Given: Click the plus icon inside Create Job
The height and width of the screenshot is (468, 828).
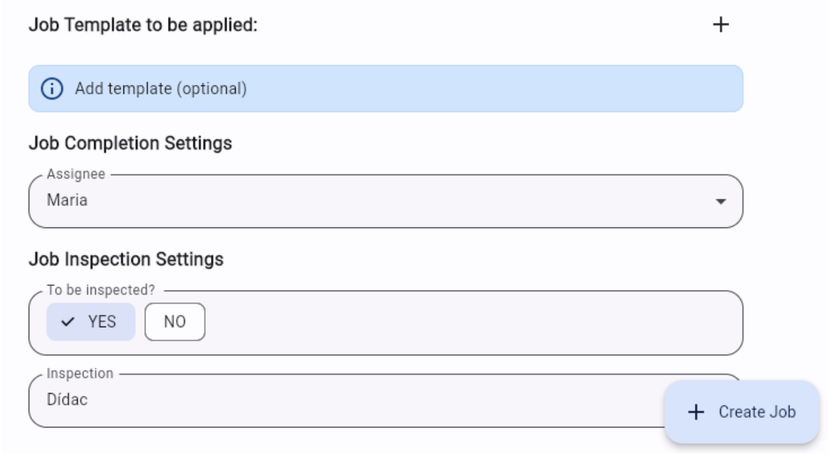Looking at the screenshot, I should [x=697, y=412].
